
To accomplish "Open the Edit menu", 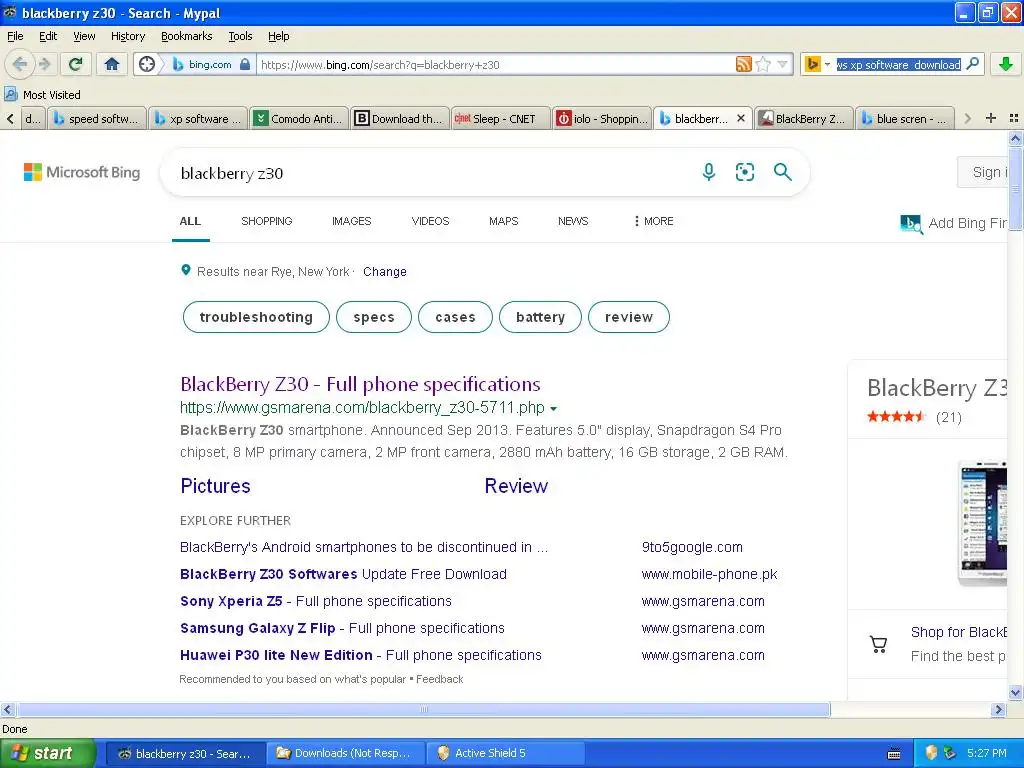I will [x=48, y=36].
